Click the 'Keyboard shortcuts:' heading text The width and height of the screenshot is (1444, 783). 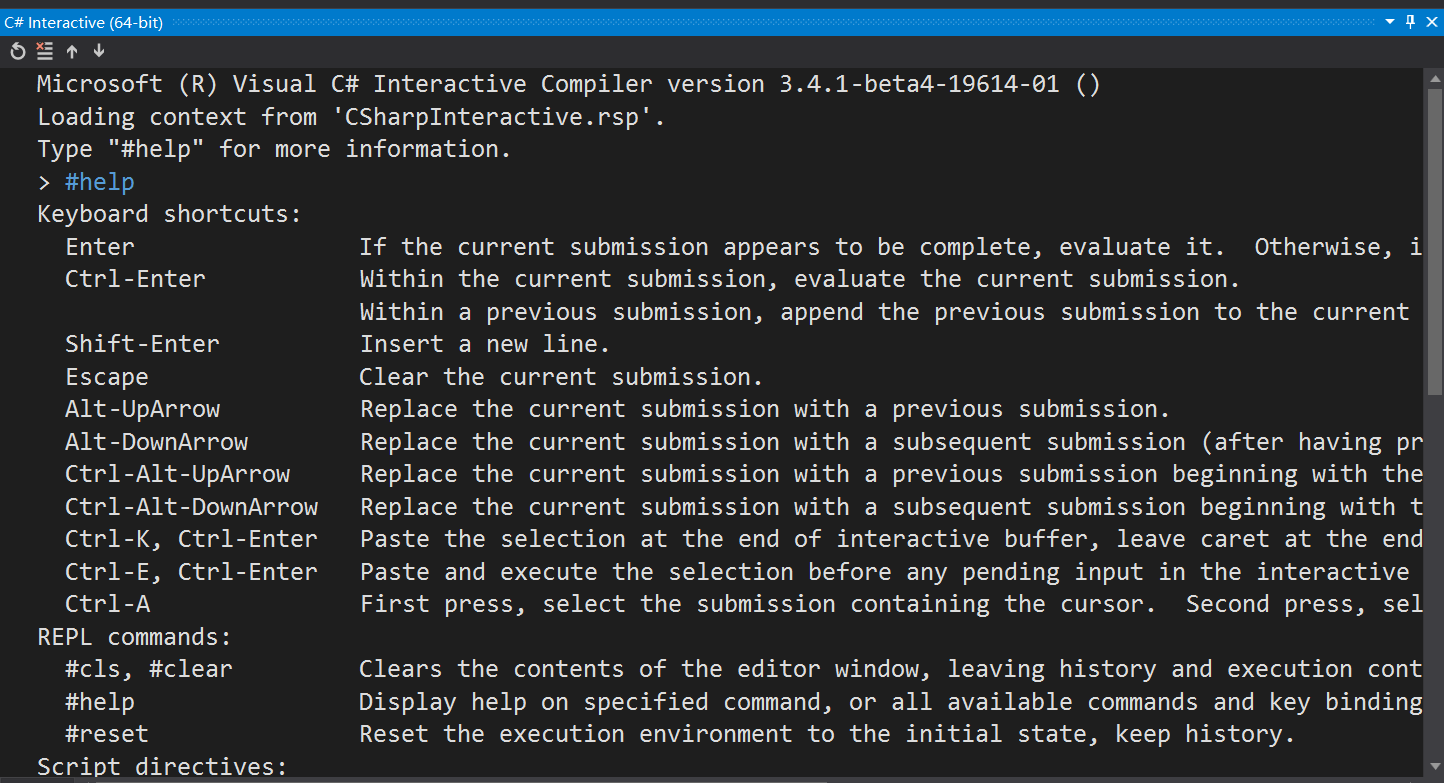click(x=169, y=214)
